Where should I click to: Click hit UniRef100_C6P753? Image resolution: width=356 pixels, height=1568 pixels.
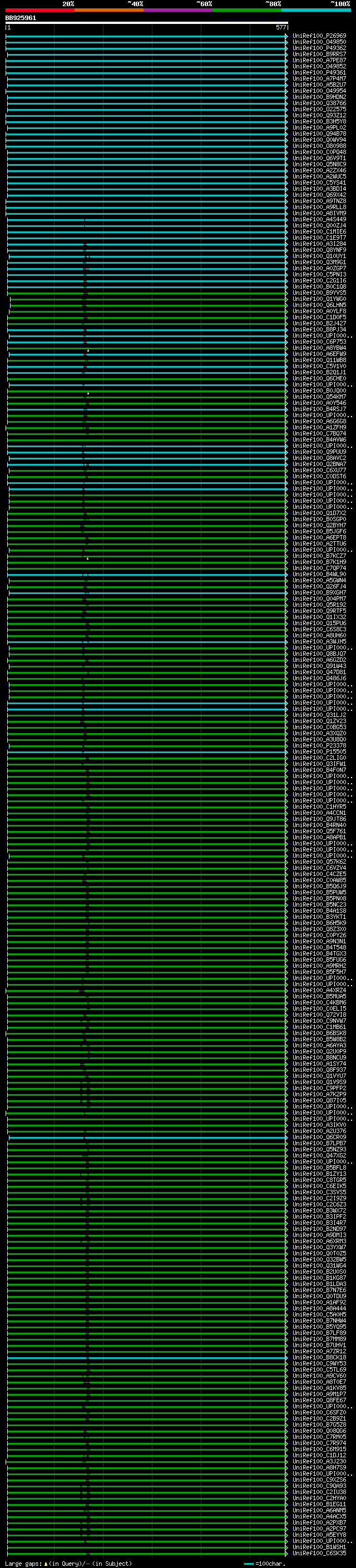coord(319,342)
